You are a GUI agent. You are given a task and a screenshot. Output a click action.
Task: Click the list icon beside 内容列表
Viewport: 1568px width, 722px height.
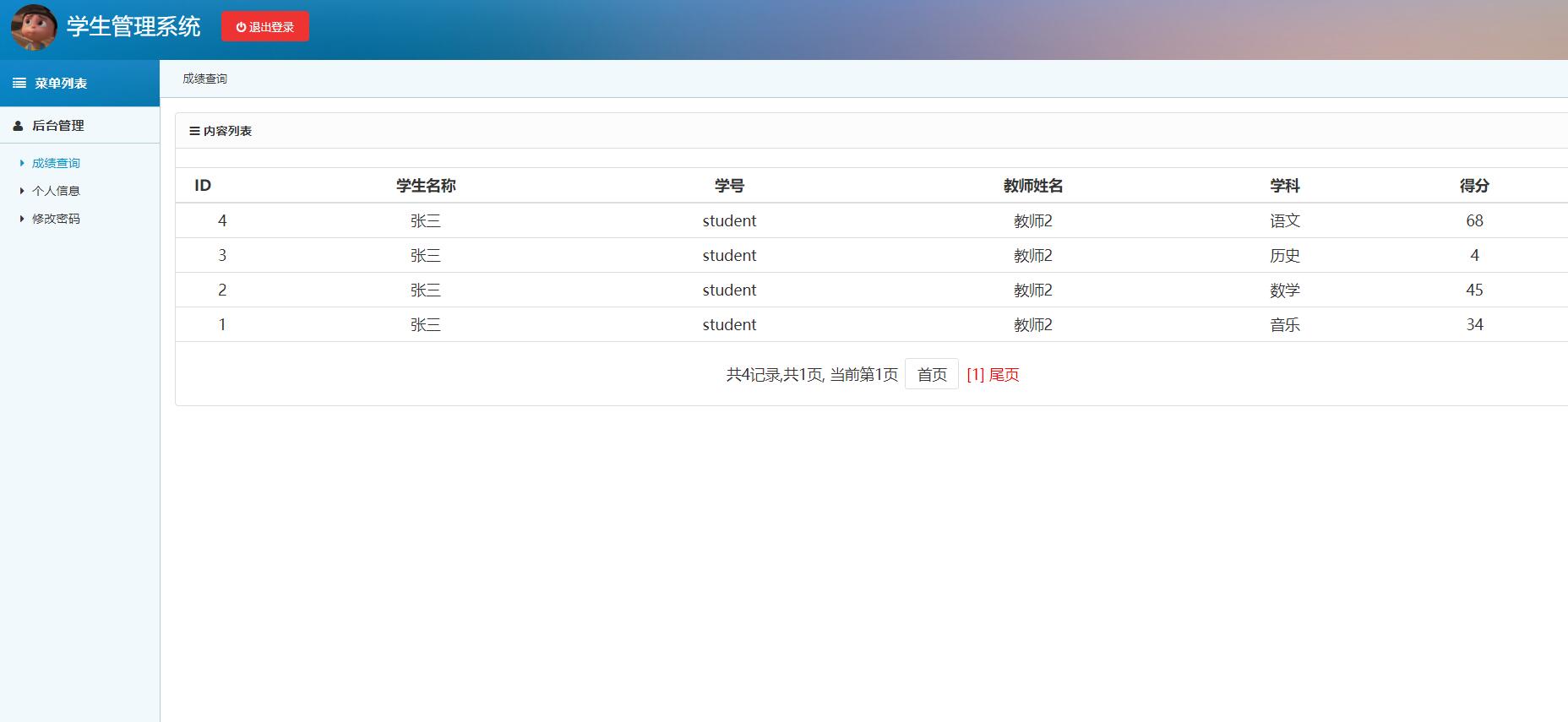(x=194, y=132)
